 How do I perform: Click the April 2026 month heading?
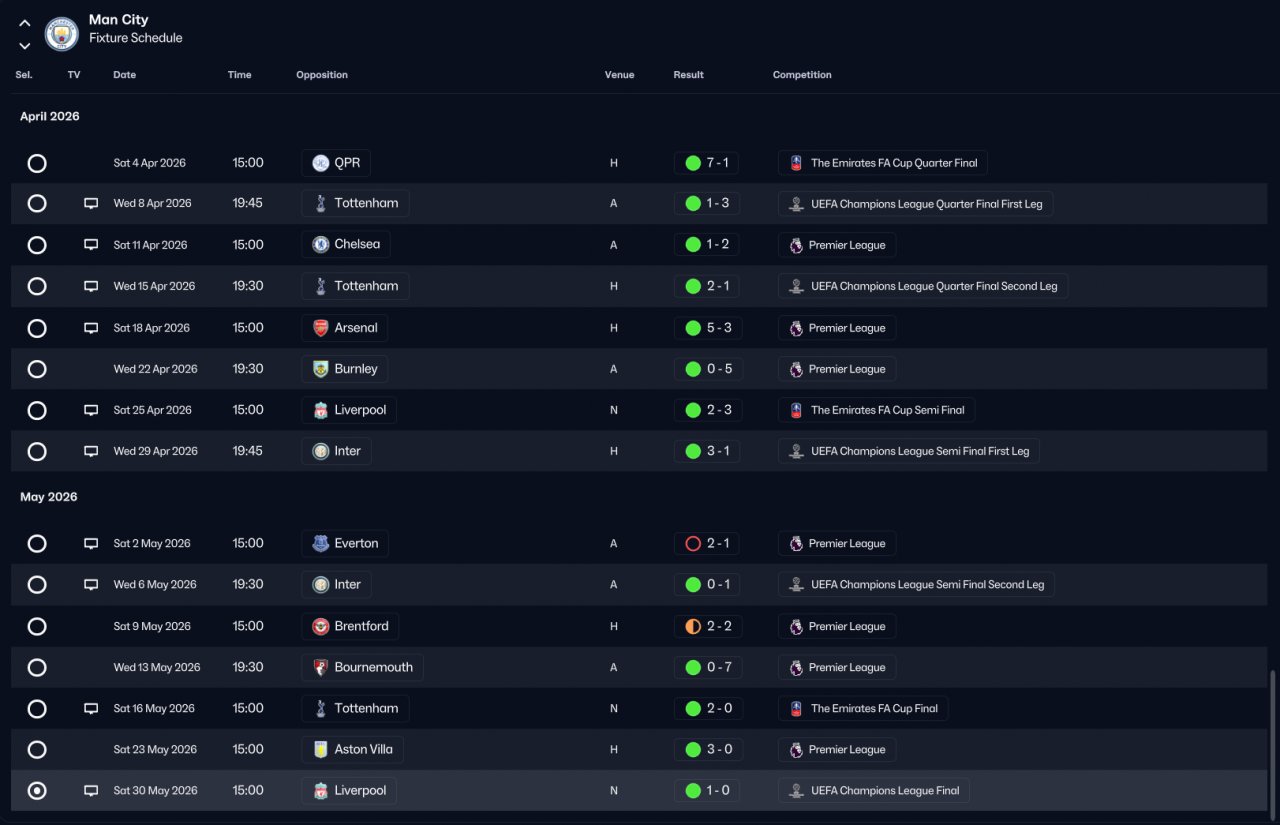click(50, 117)
